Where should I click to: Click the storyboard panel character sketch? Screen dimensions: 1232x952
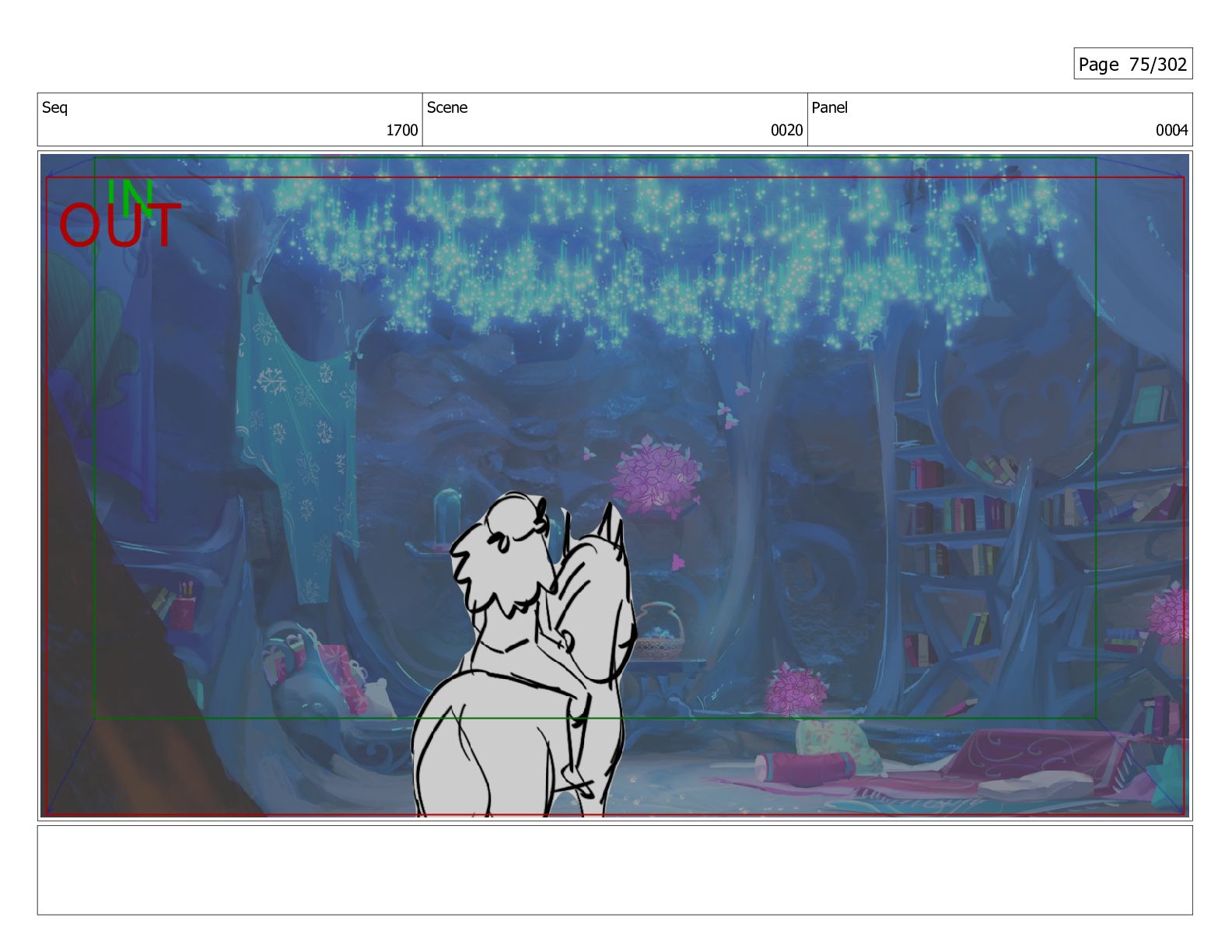(523, 656)
